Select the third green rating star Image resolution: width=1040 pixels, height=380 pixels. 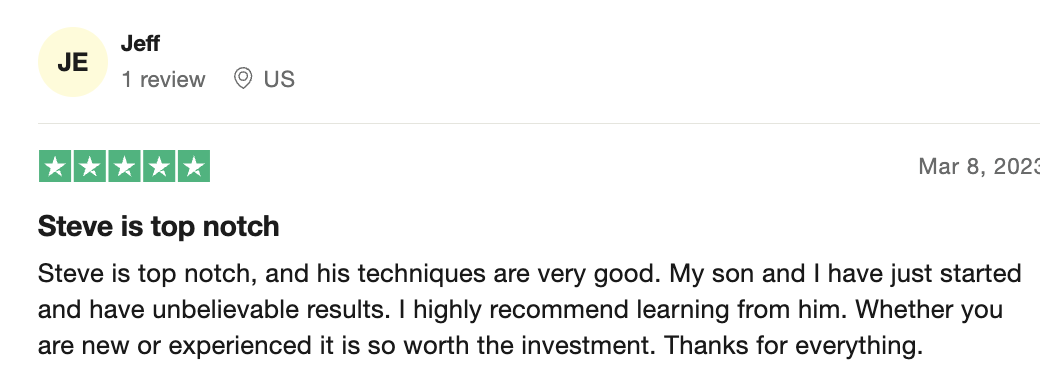click(124, 166)
